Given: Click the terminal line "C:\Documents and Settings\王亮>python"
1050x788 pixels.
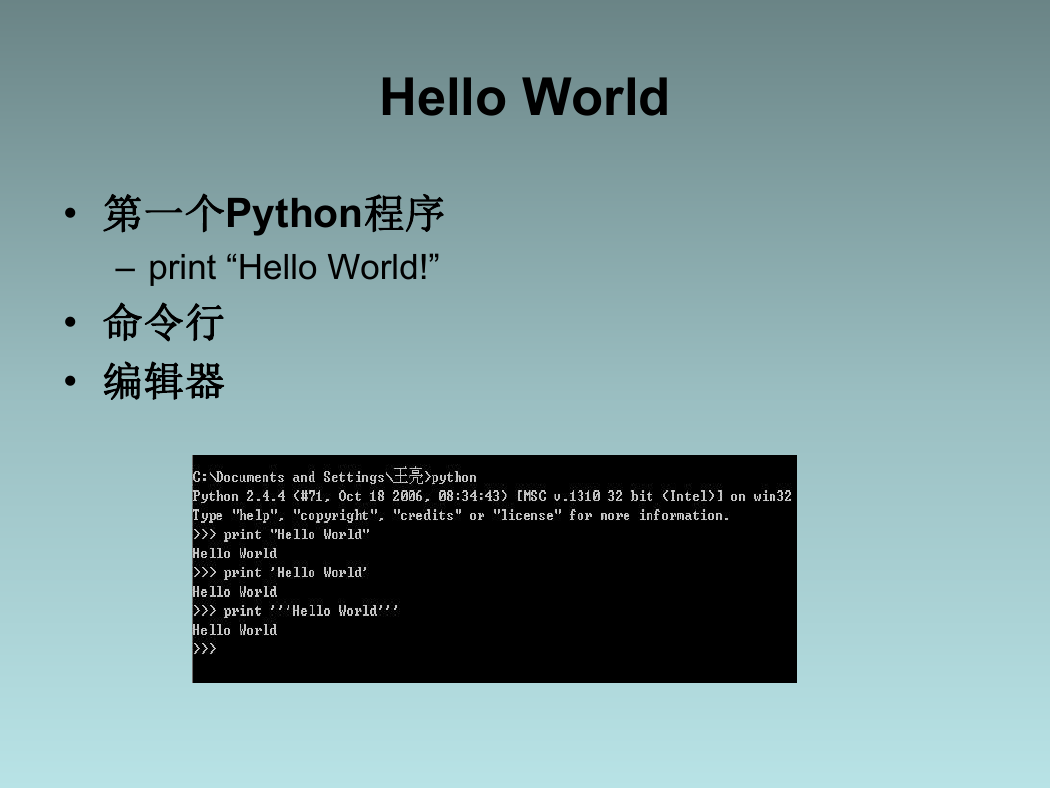Looking at the screenshot, I should [x=334, y=477].
